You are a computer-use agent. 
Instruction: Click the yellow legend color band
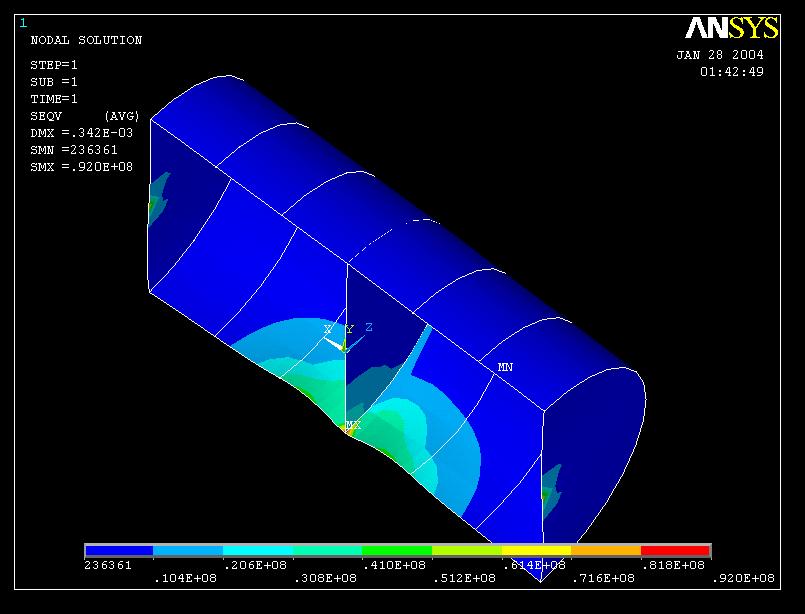pyautogui.click(x=536, y=550)
